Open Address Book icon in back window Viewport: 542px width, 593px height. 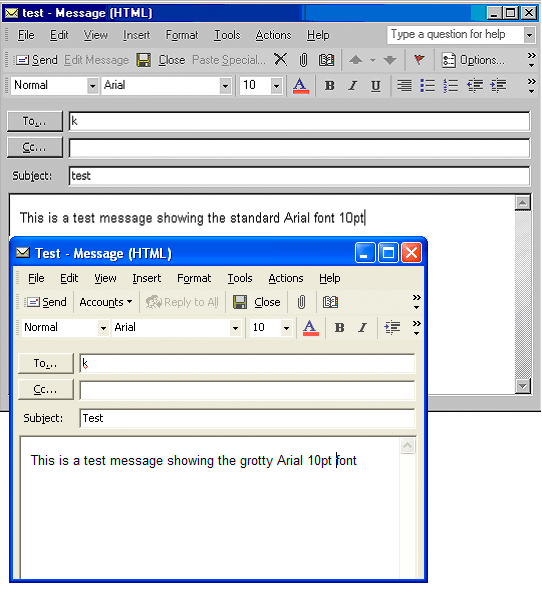(326, 60)
